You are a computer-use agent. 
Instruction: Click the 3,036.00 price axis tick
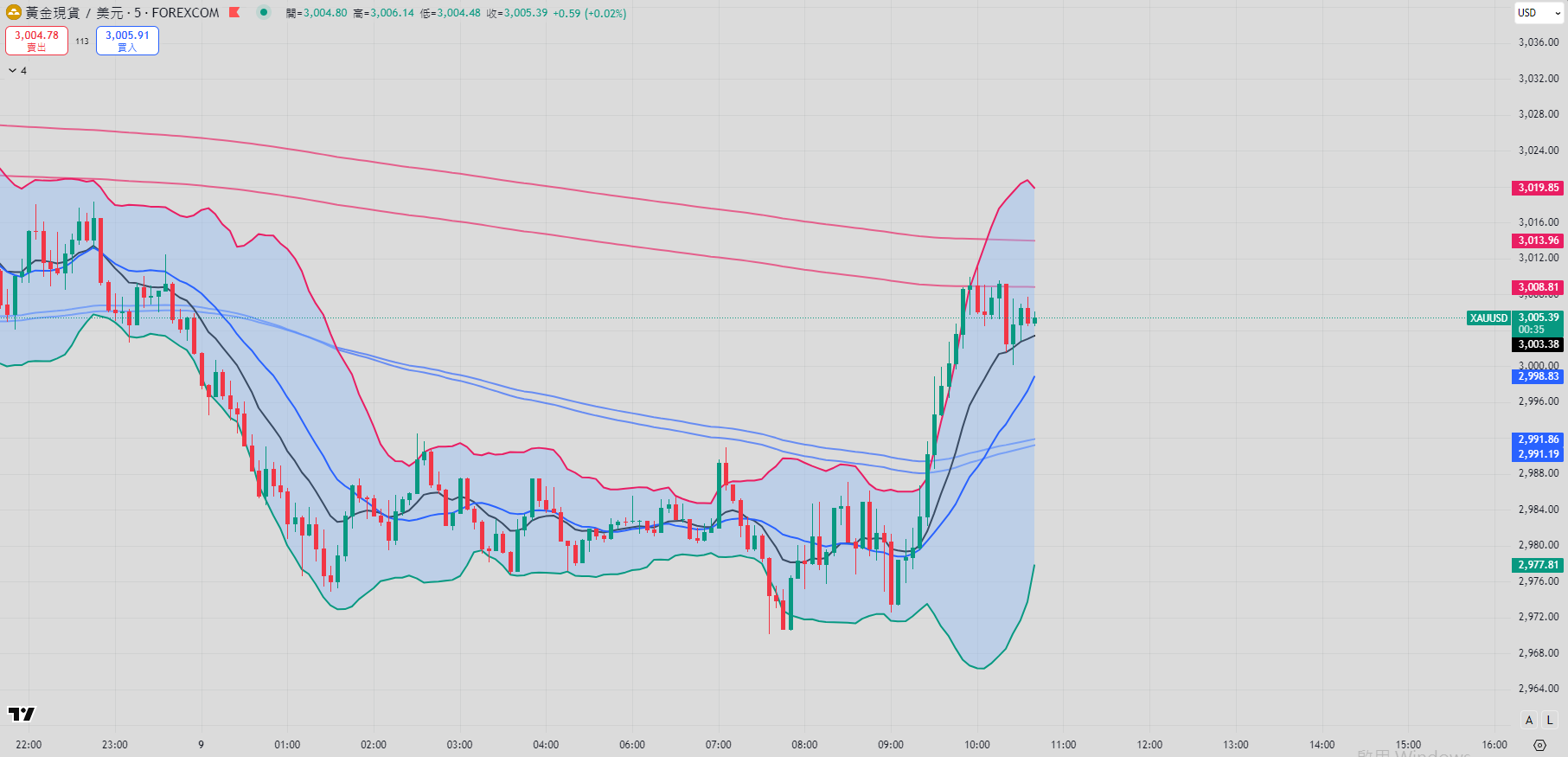pos(1539,42)
